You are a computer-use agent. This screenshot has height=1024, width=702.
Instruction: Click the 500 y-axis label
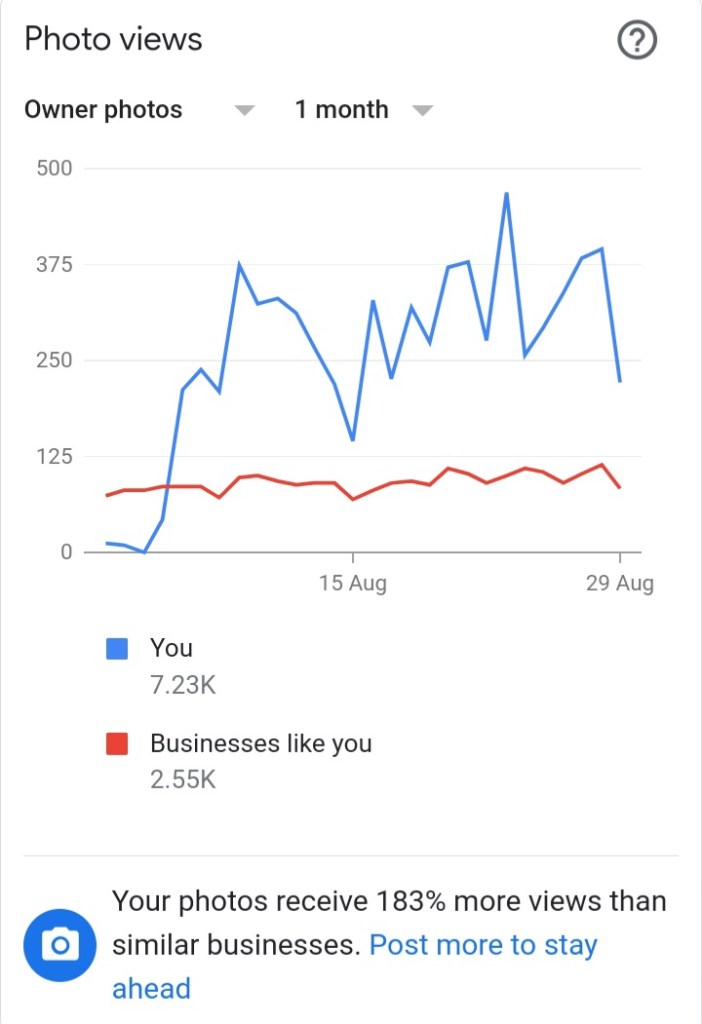coord(55,168)
